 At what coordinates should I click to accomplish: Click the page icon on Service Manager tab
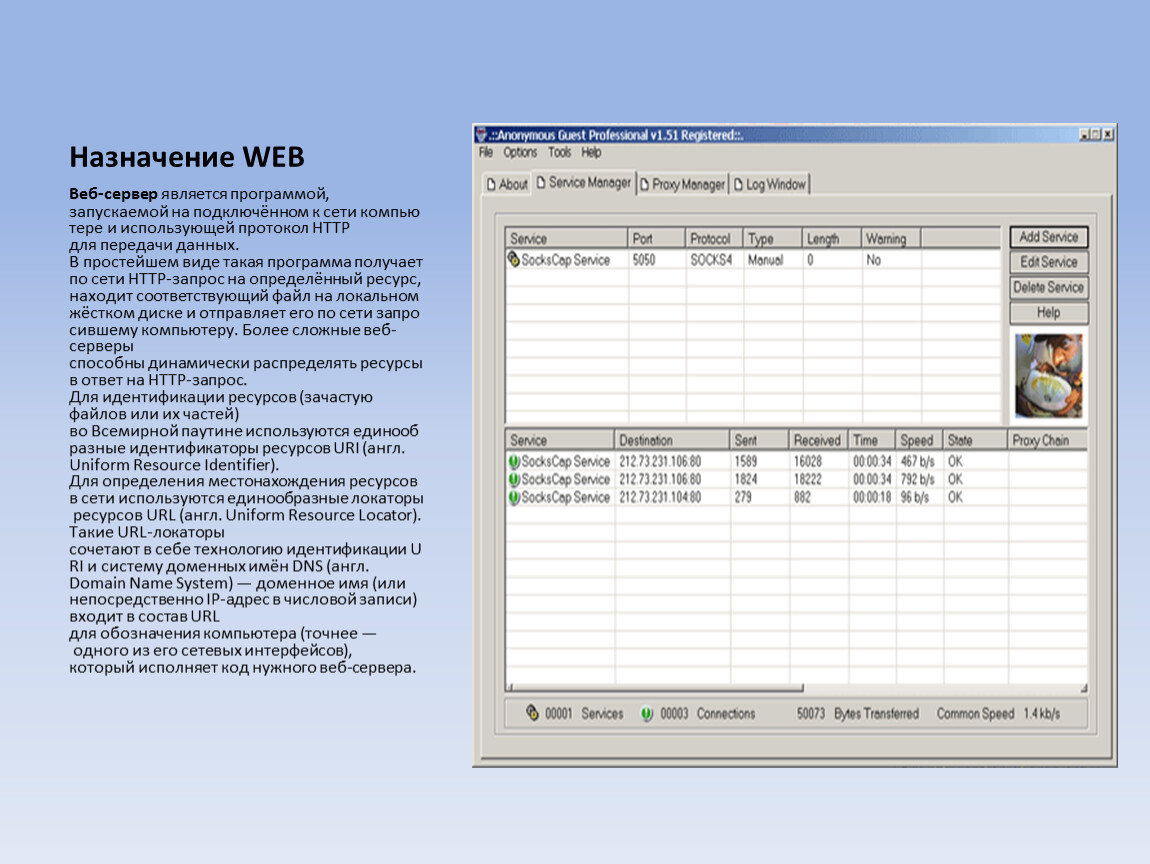(x=541, y=182)
